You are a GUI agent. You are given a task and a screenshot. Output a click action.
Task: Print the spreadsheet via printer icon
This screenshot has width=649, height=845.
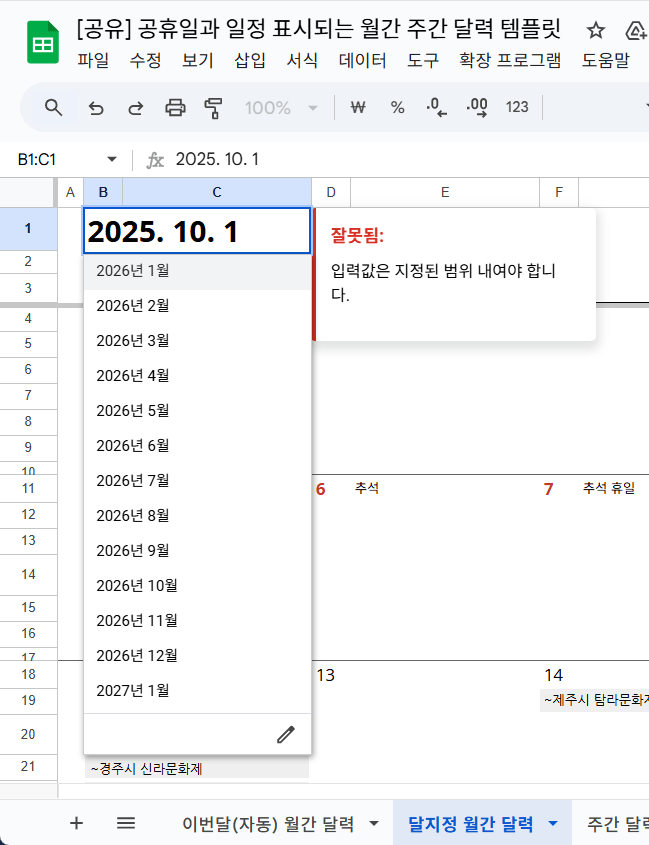point(176,107)
